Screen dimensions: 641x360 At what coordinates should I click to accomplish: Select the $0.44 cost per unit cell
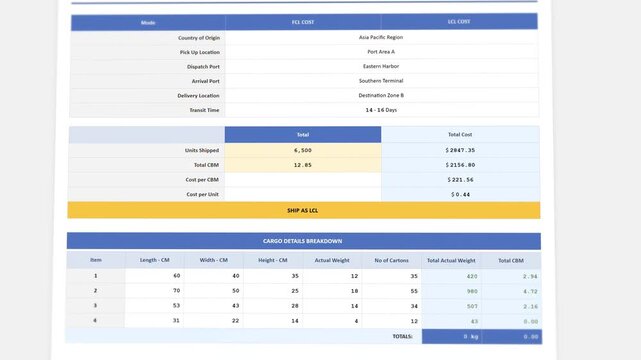click(460, 195)
